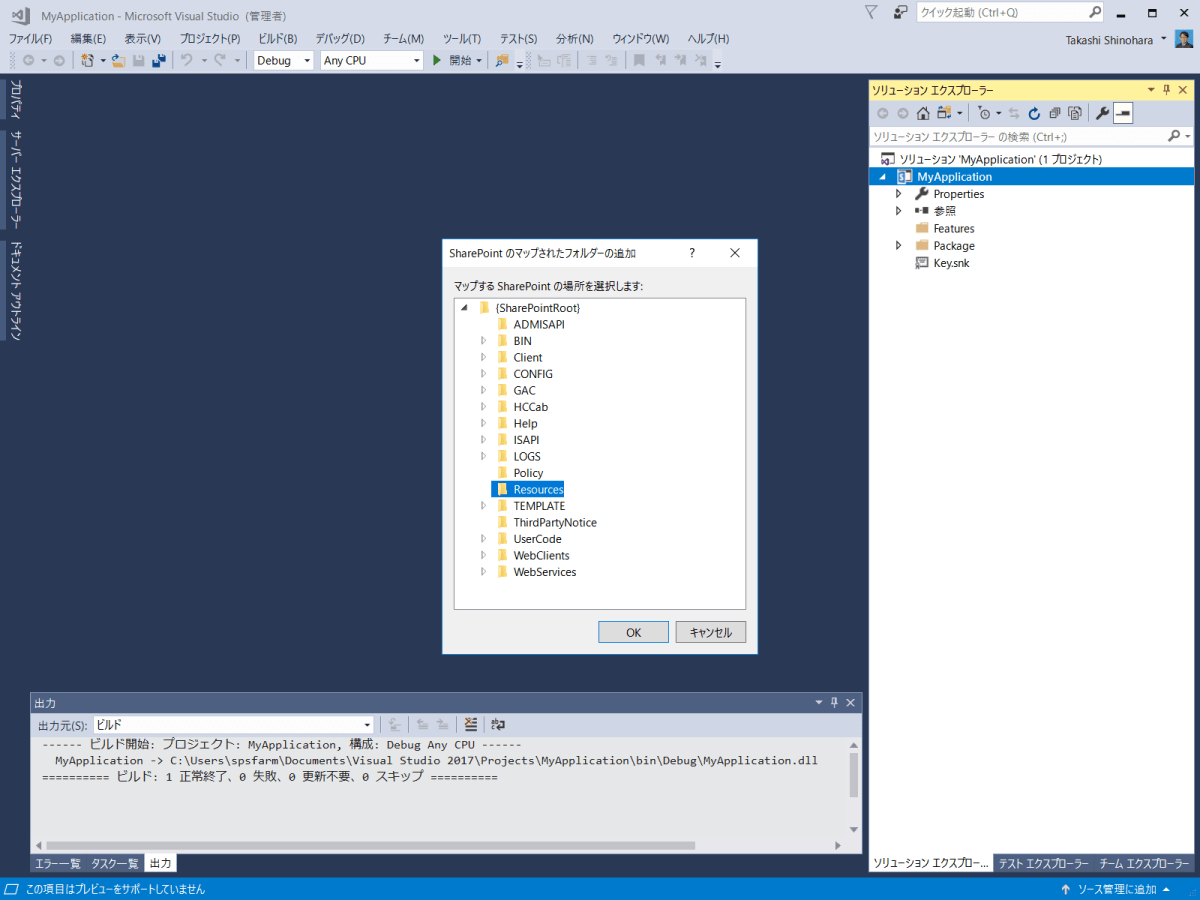Click the Show All Files icon in Solution Explorer
Screen dimensions: 1200x900
[1075, 113]
